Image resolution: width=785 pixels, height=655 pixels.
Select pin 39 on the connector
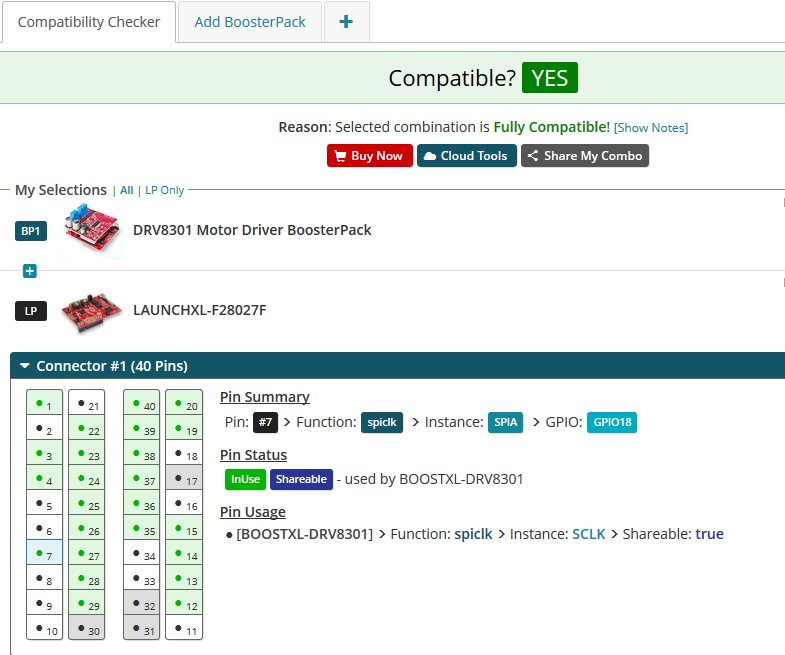142,428
